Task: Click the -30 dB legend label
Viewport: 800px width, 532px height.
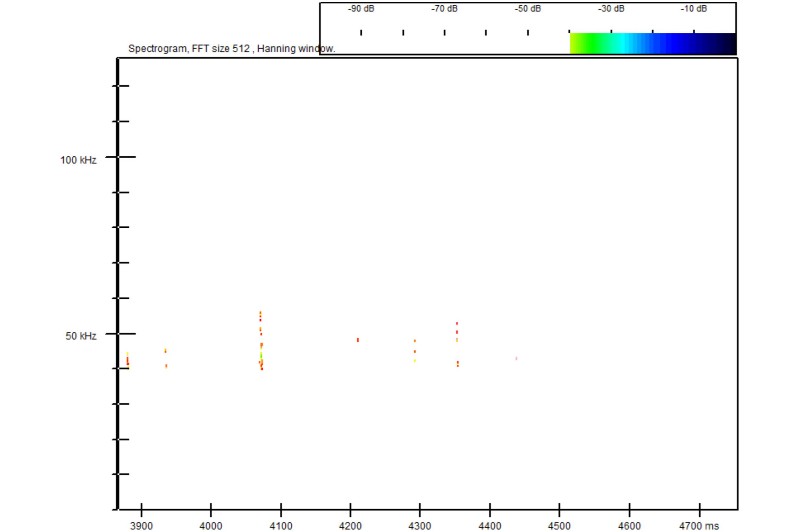Action: click(611, 9)
